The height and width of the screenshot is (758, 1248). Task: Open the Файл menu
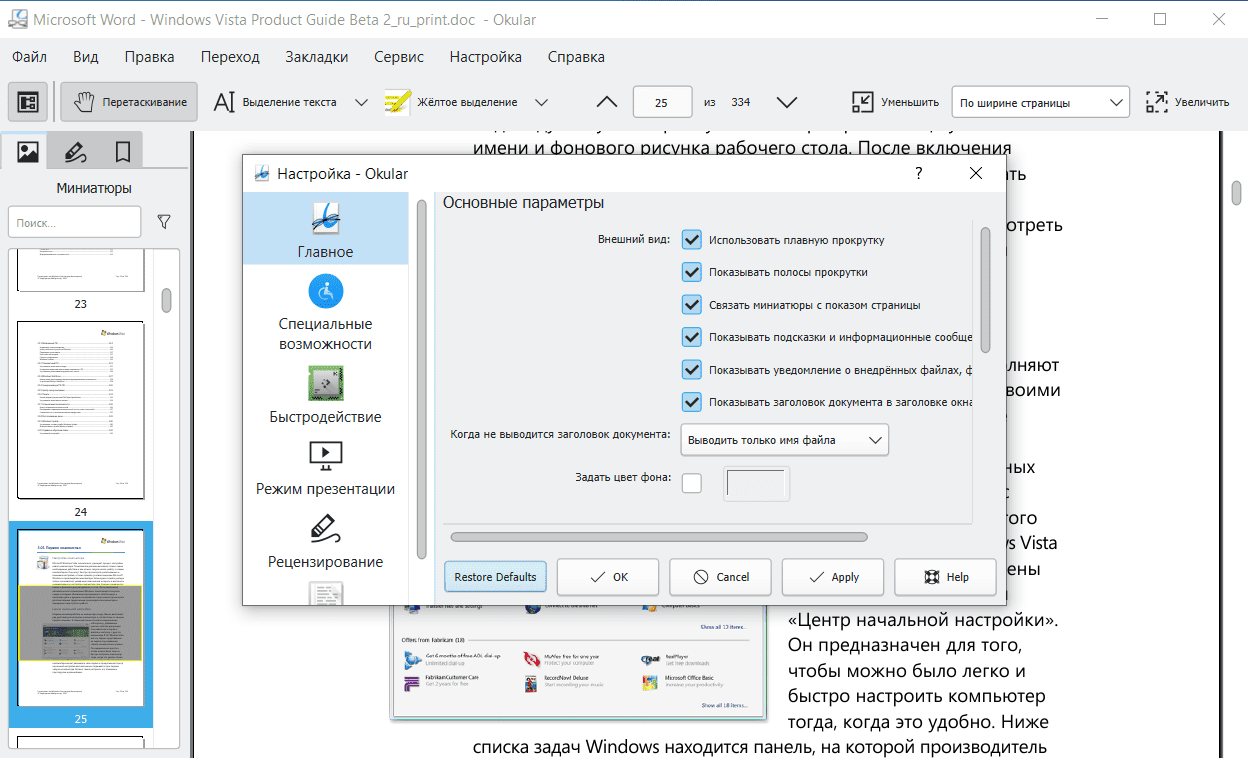(29, 57)
